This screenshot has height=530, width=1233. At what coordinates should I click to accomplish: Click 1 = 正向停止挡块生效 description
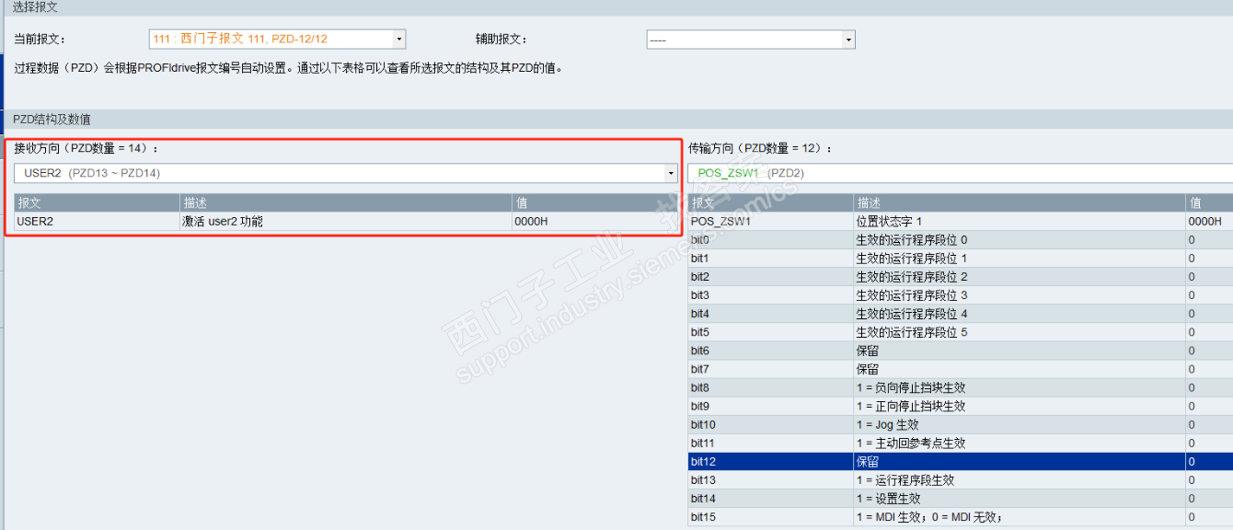pyautogui.click(x=910, y=406)
